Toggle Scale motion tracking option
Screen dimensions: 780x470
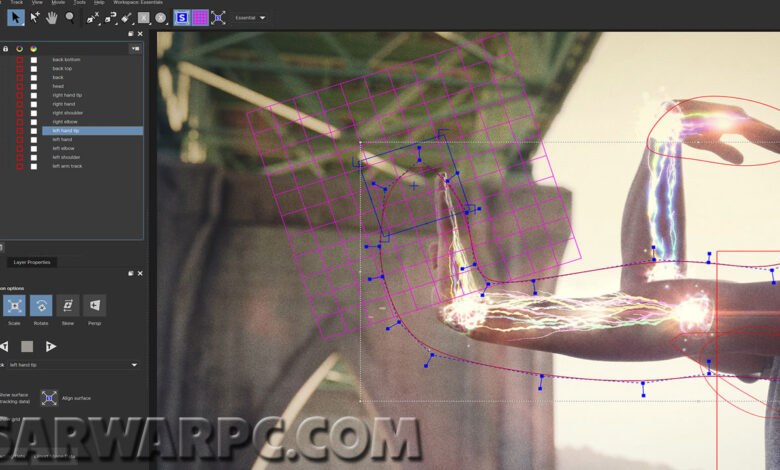point(14,305)
